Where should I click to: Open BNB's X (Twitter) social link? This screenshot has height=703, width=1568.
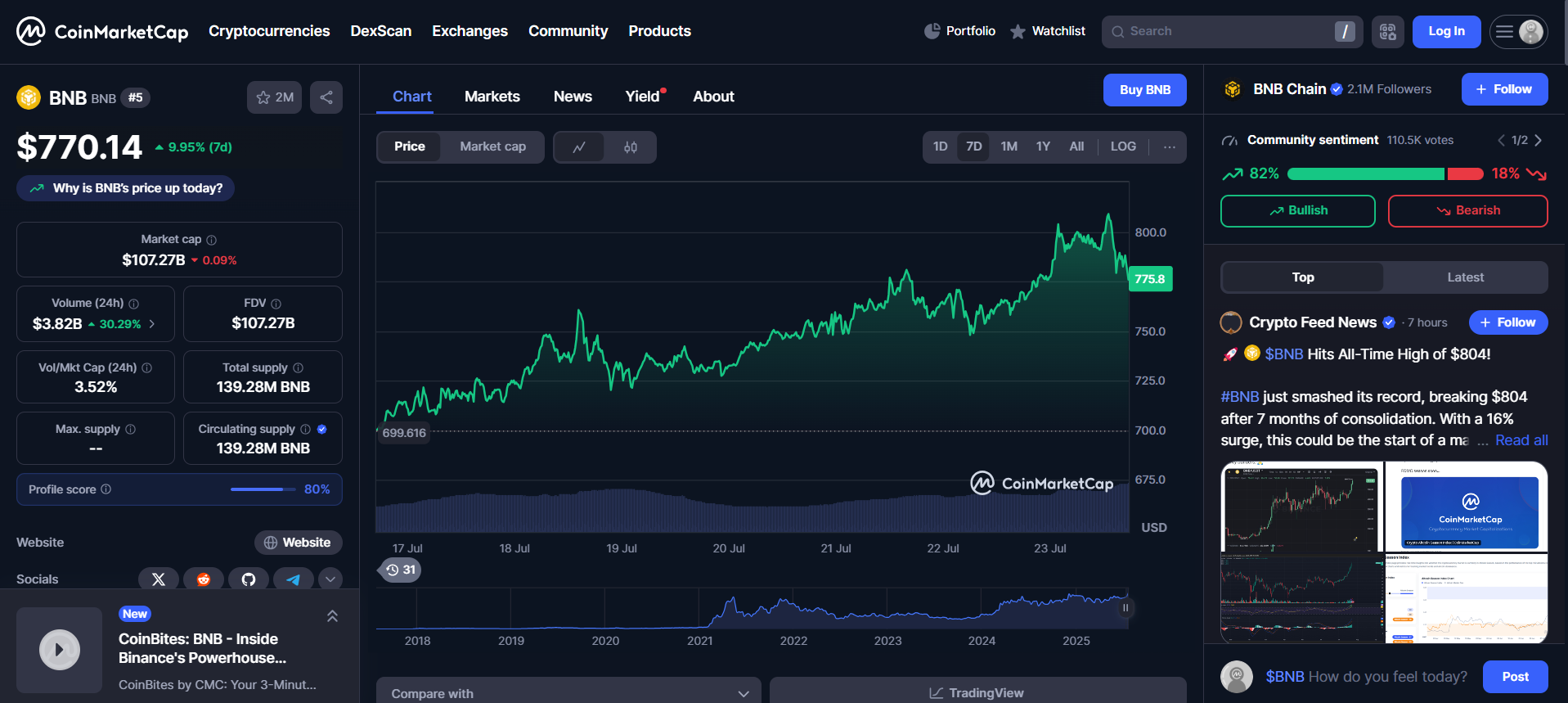click(159, 579)
